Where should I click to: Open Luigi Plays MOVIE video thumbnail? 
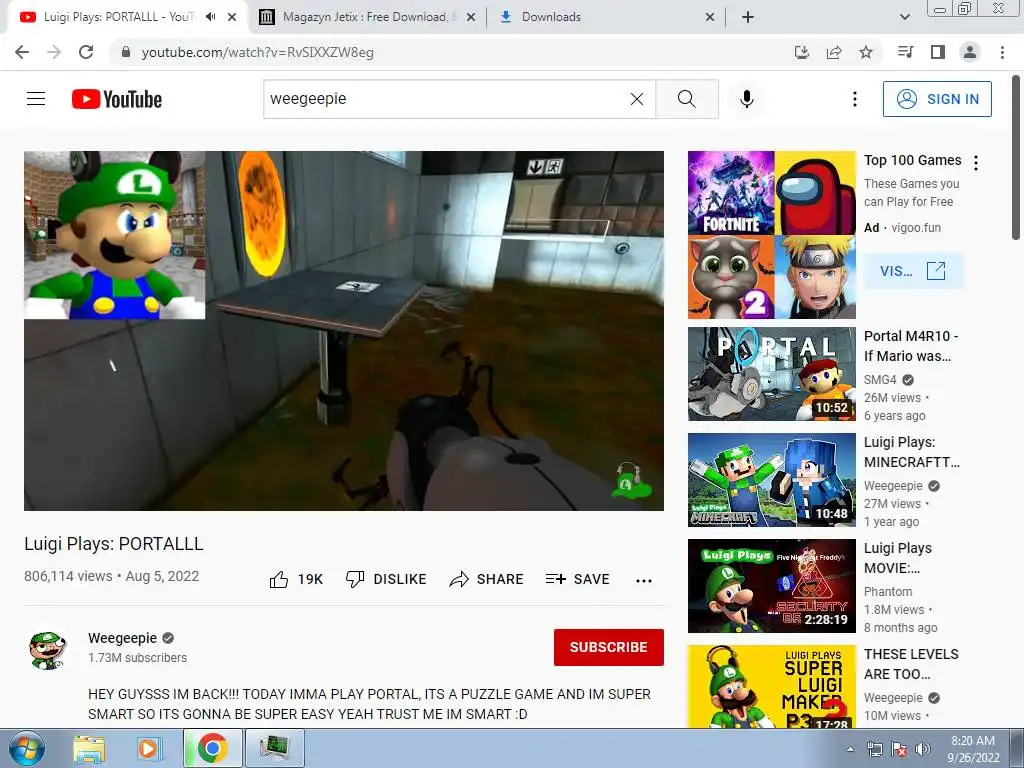771,586
